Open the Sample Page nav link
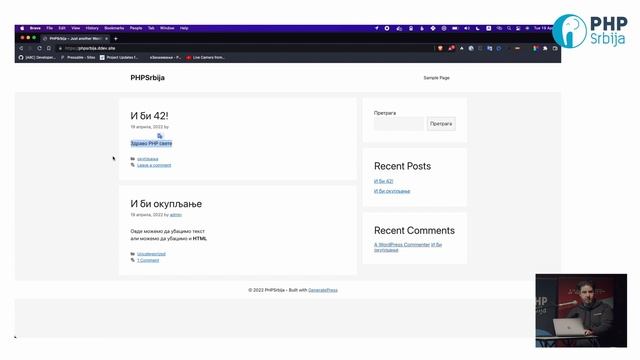This screenshot has width=640, height=360. [436, 78]
